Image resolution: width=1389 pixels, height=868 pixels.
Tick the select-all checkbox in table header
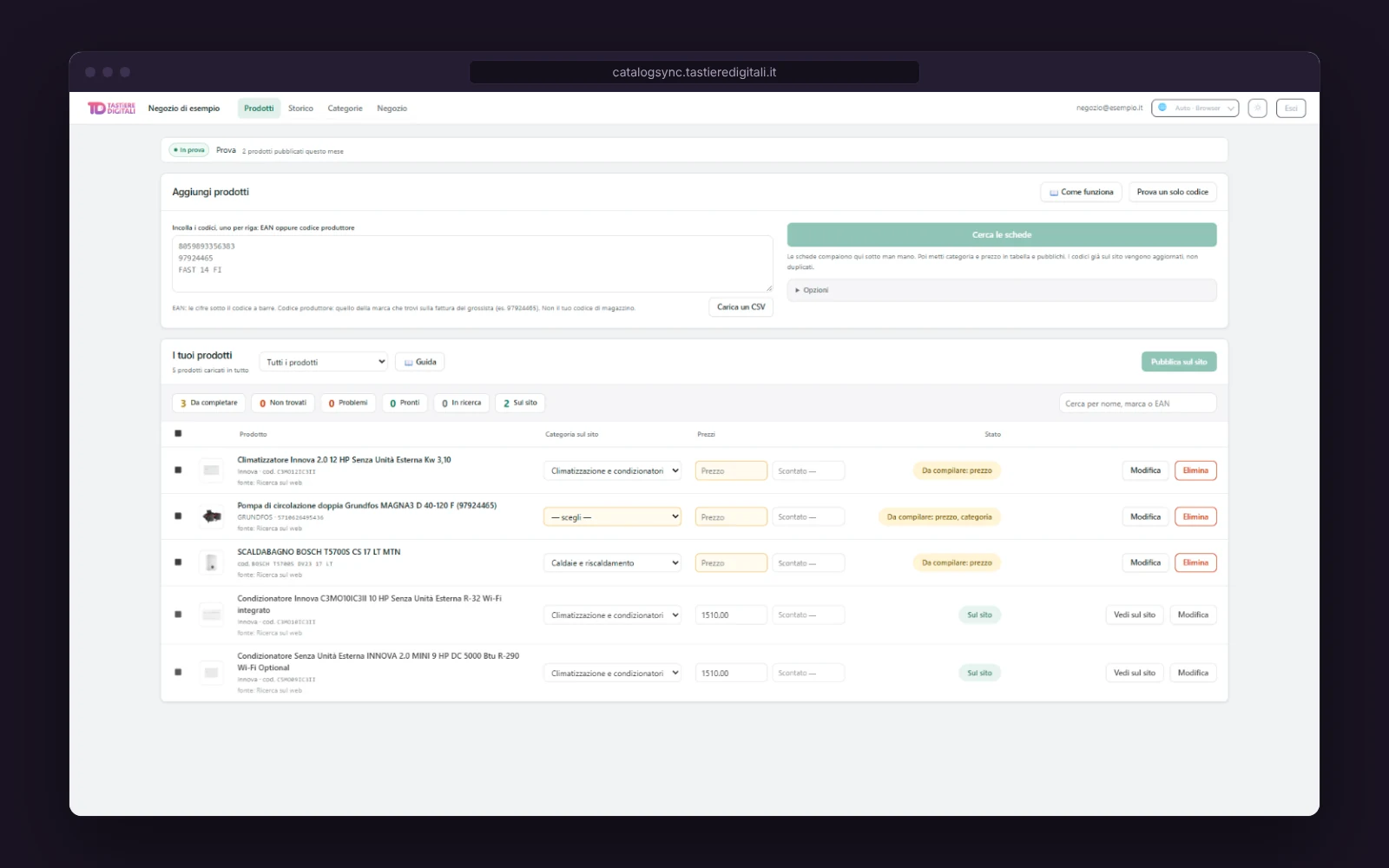pos(178,433)
